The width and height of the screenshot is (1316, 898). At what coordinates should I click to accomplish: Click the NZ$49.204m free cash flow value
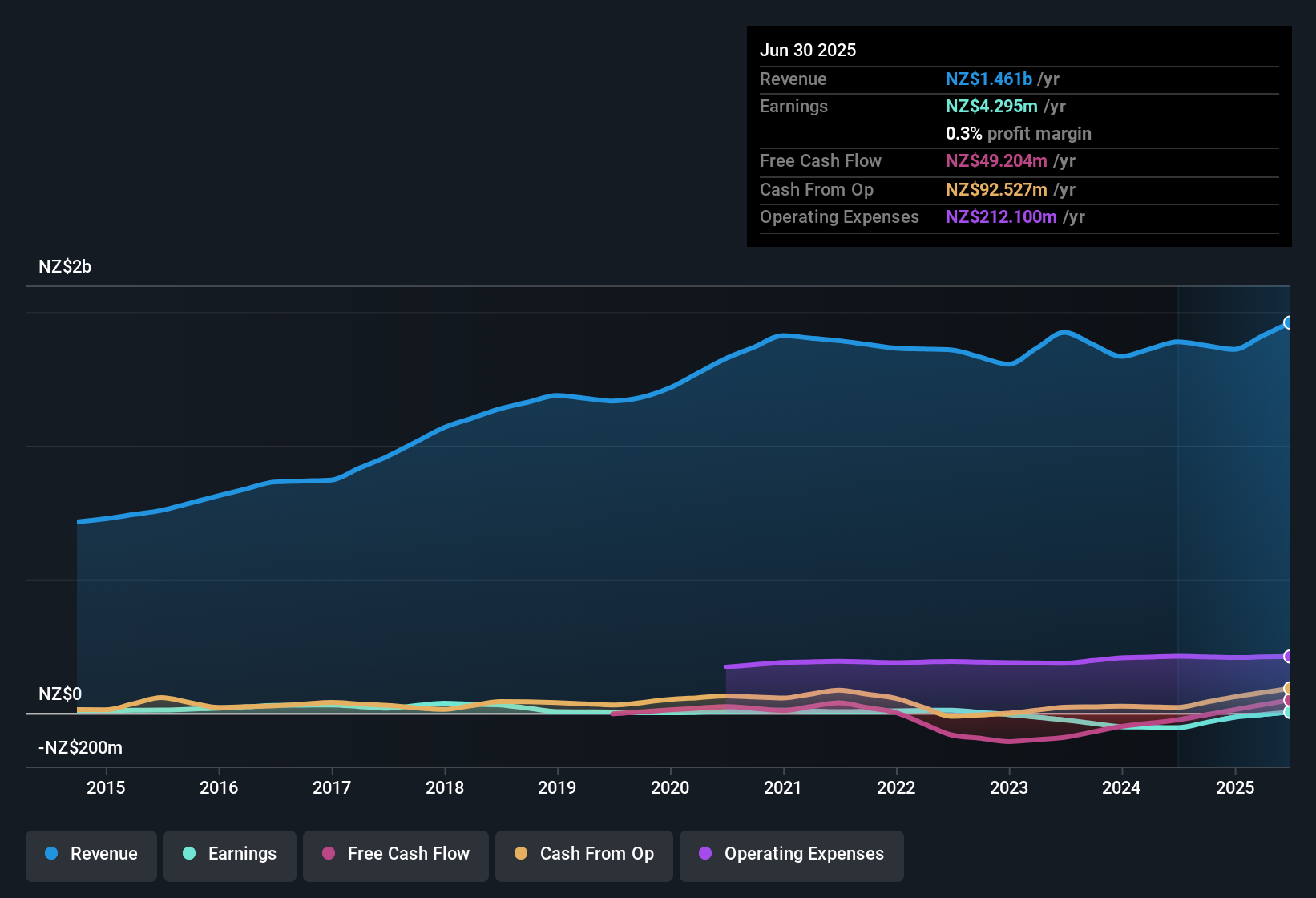[x=996, y=160]
